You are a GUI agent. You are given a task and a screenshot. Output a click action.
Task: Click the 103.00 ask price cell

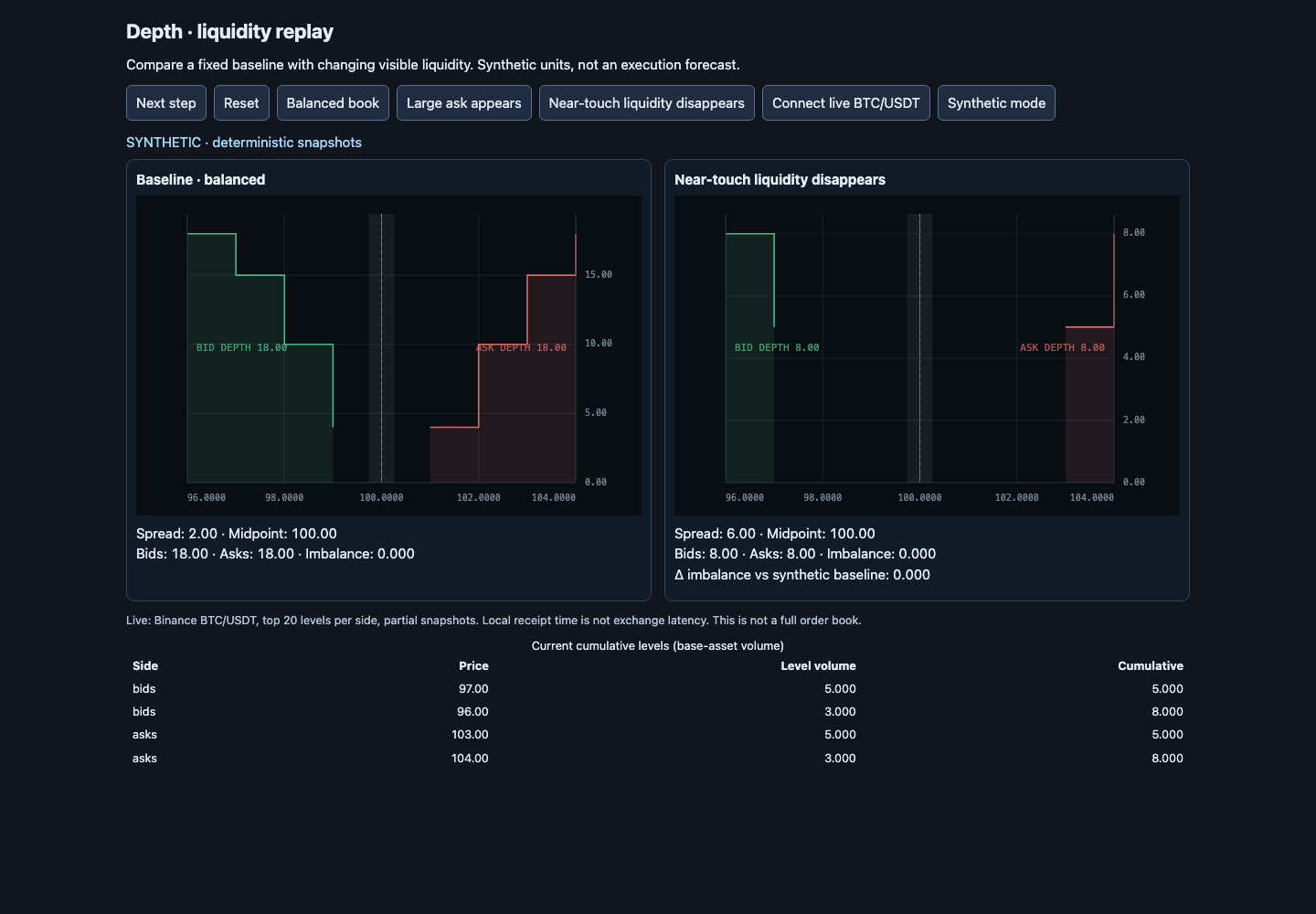470,735
